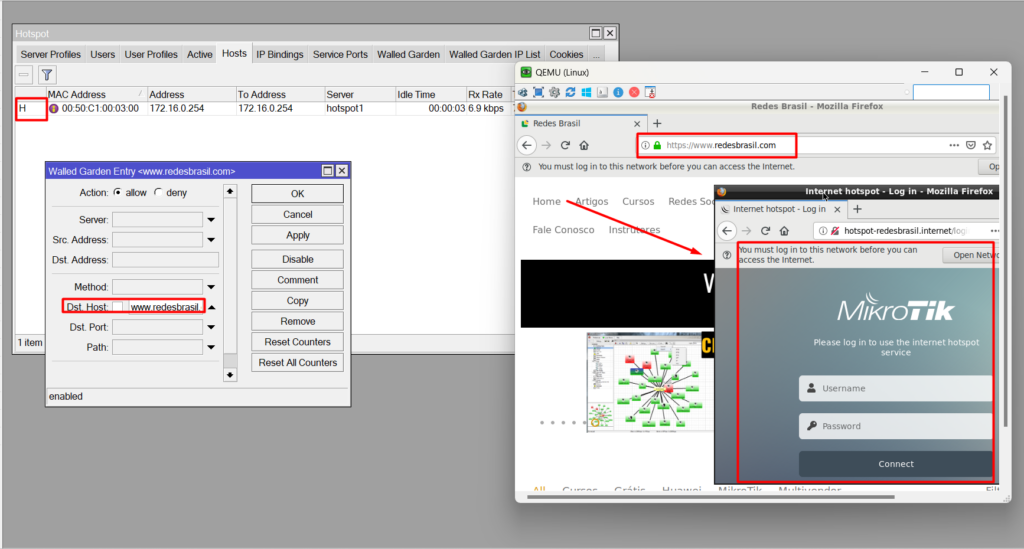This screenshot has width=1024, height=549.
Task: Click the Windows logo icon in QEMU toolbar
Action: click(586, 92)
